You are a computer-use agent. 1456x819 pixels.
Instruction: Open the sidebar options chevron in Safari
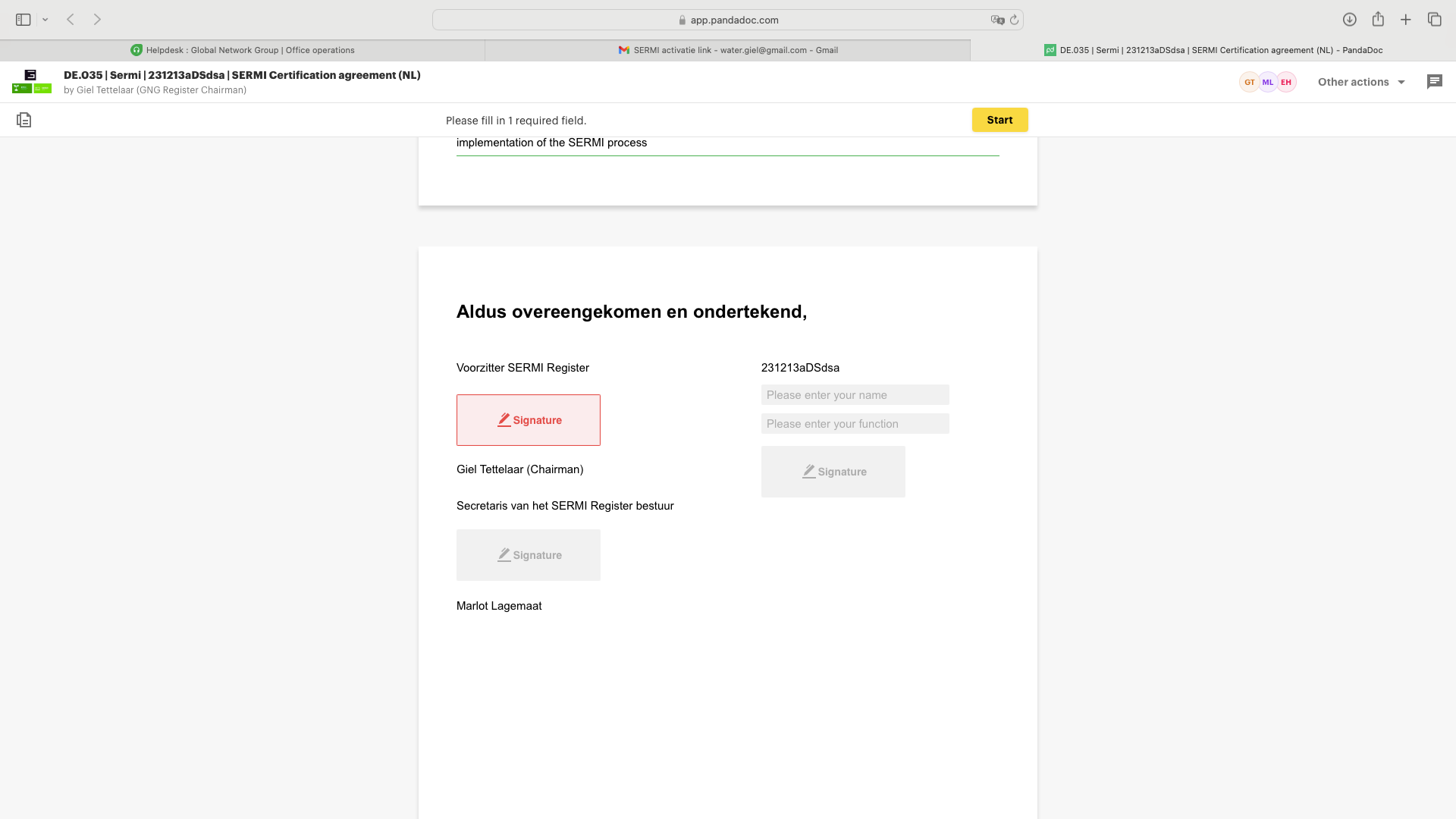45,20
